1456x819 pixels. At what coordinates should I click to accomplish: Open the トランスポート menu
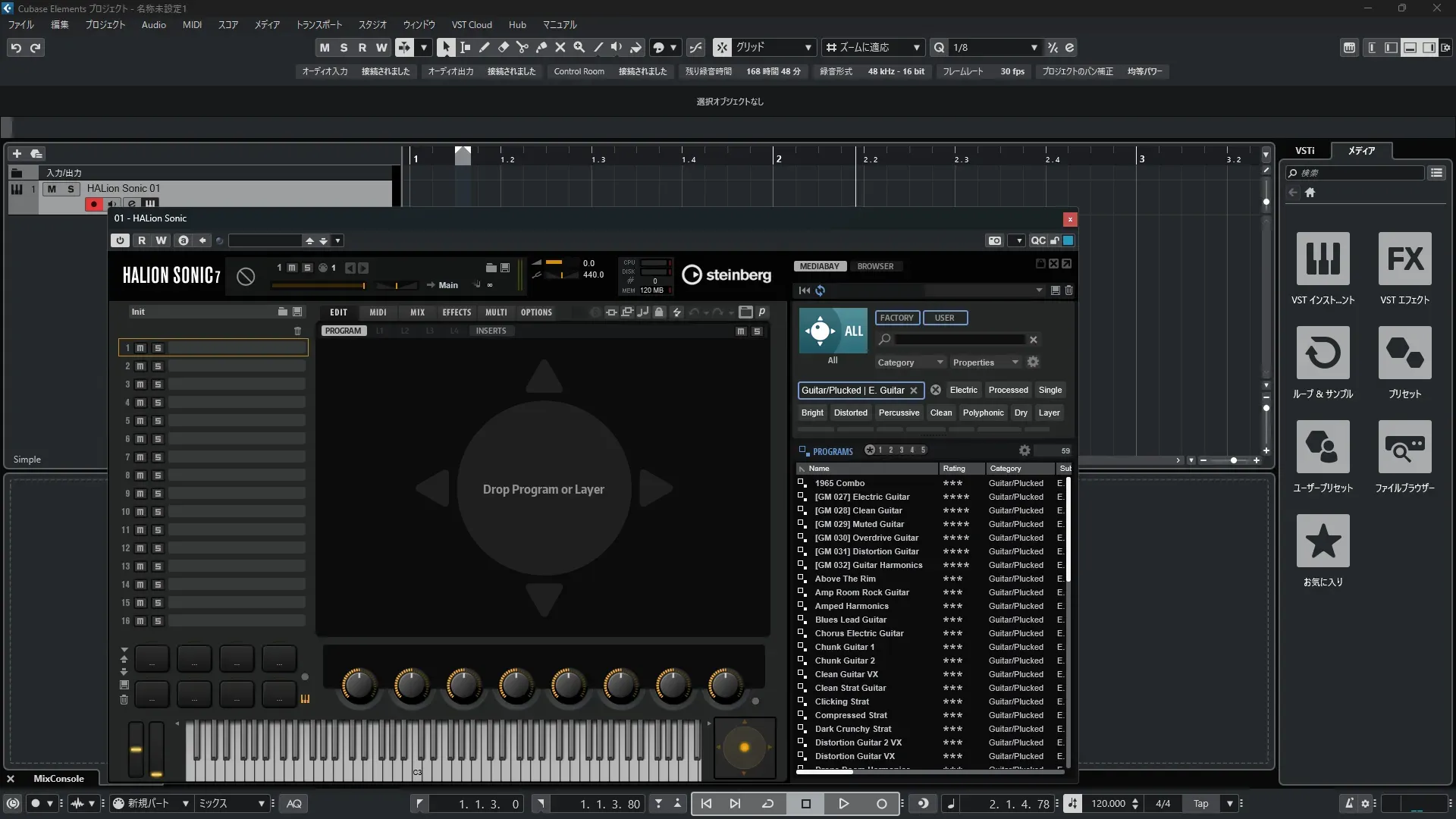(x=318, y=24)
